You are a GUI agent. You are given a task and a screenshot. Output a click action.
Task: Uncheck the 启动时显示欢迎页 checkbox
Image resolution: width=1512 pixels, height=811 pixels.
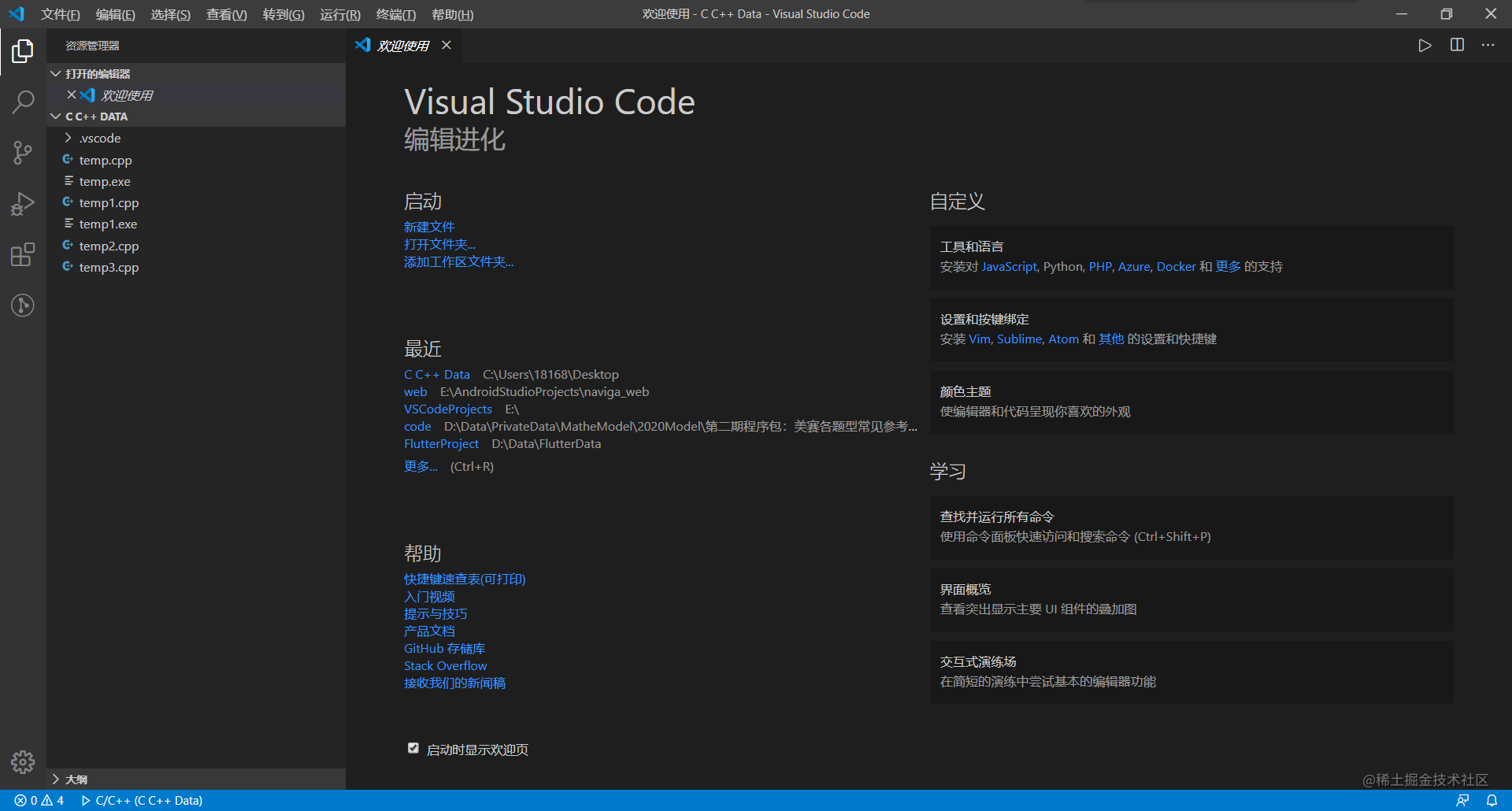pos(413,748)
